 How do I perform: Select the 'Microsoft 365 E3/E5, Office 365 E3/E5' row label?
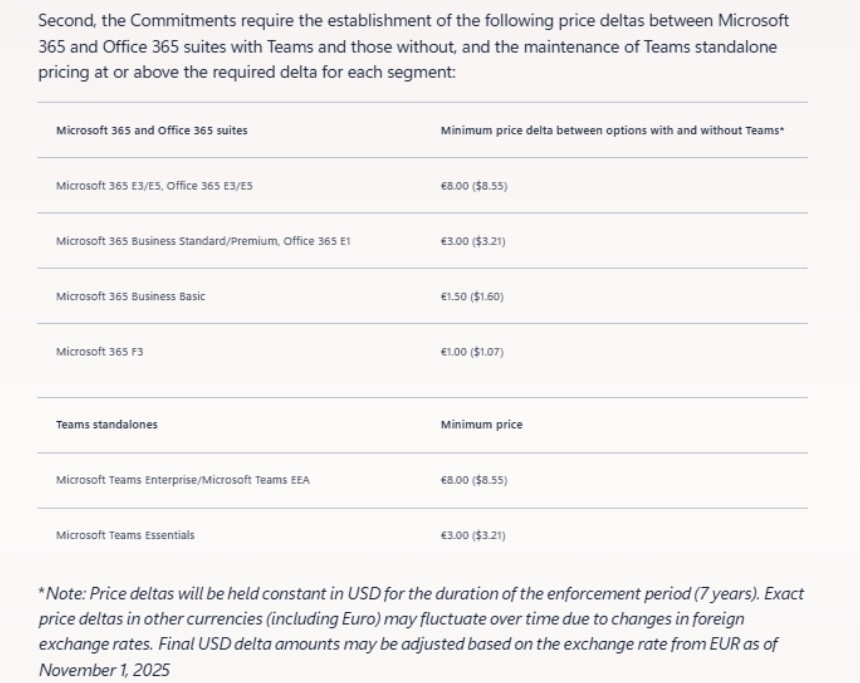[154, 185]
